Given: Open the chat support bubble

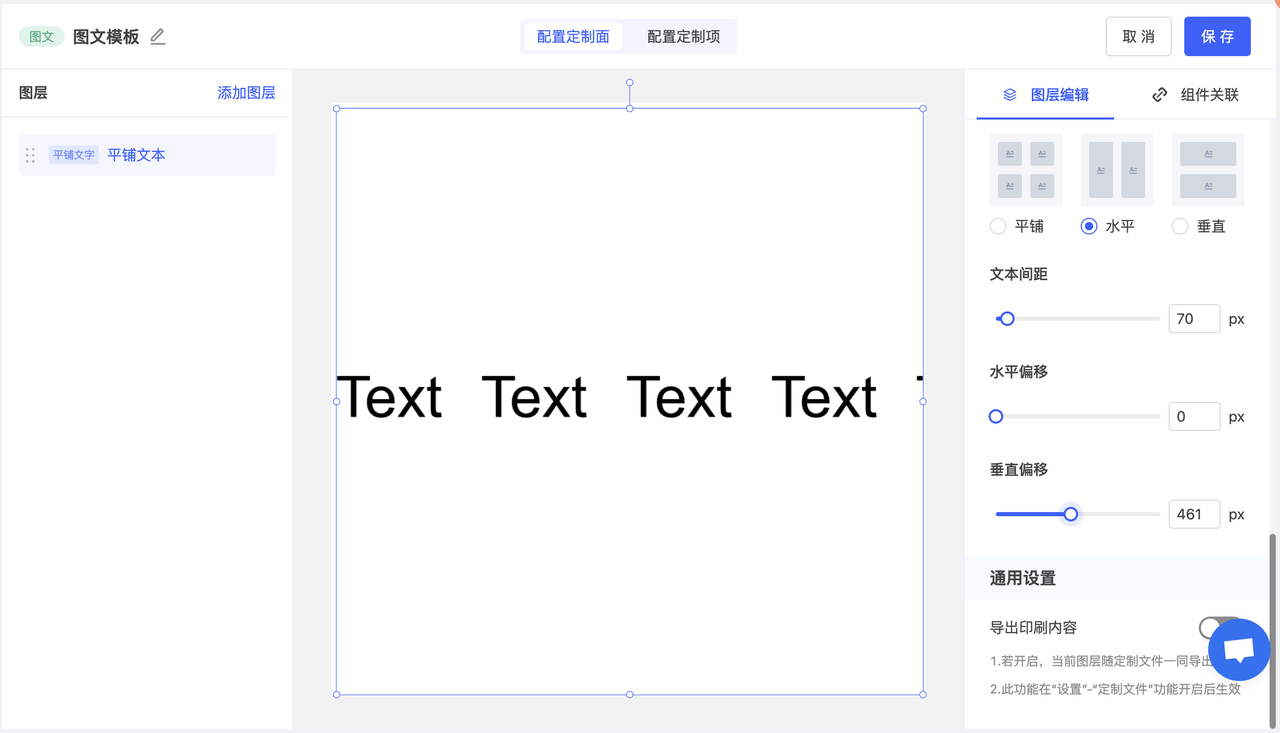Looking at the screenshot, I should tap(1239, 650).
